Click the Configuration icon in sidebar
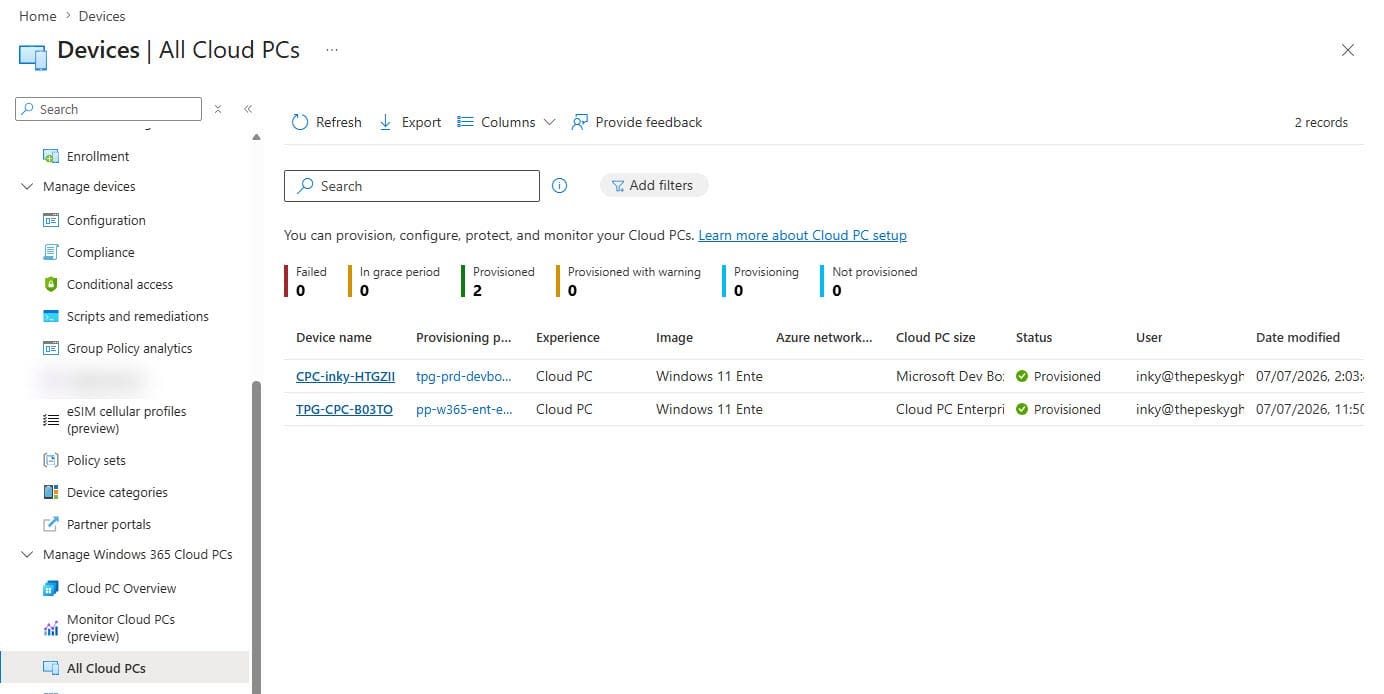The width and height of the screenshot is (1384, 694). pyautogui.click(x=51, y=220)
